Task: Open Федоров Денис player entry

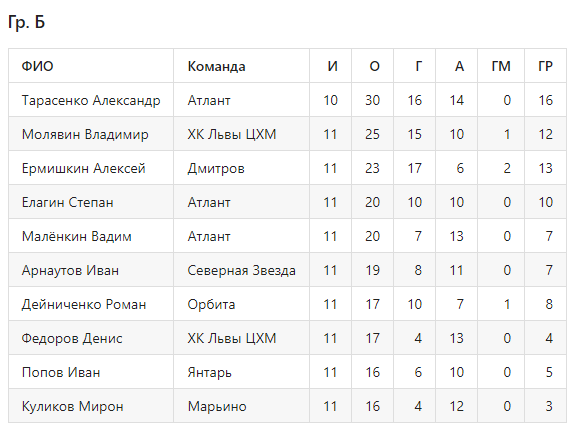Action: [72, 338]
